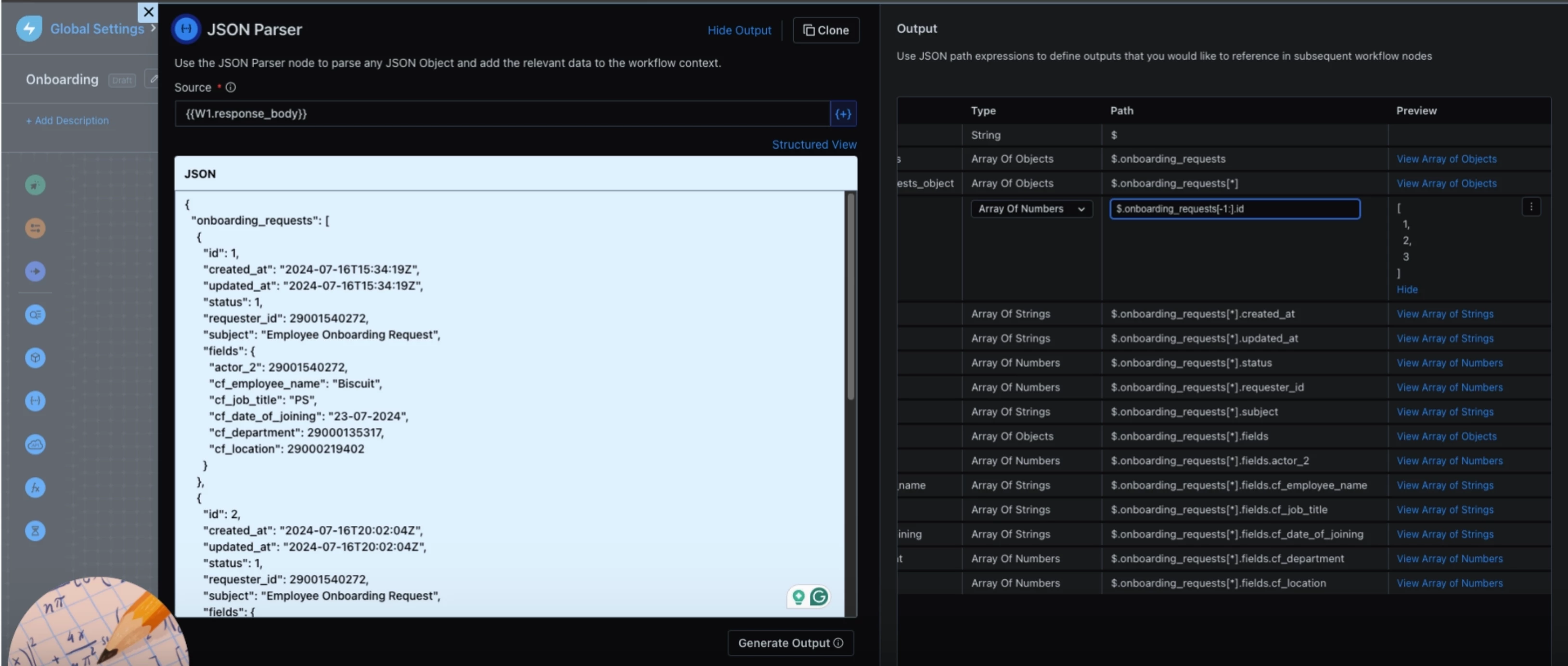1568x666 pixels.
Task: View Array of Numbers for cf_department path
Action: (1449, 558)
